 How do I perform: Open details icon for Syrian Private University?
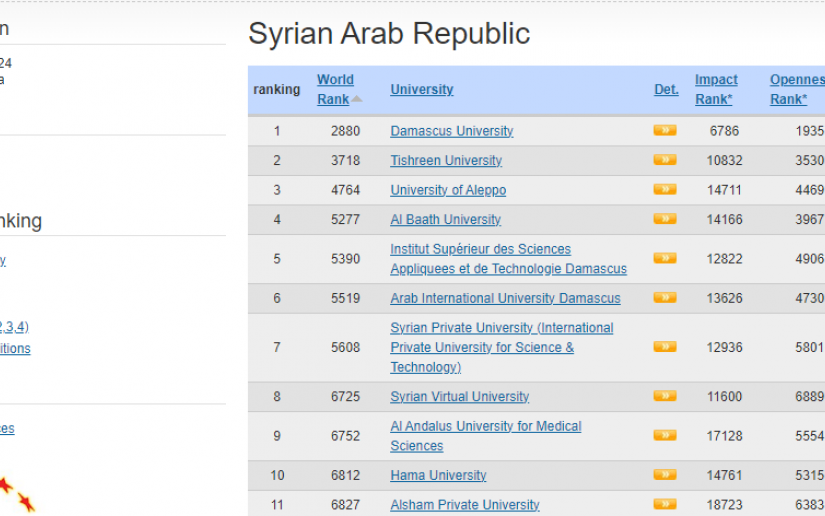[x=665, y=347]
